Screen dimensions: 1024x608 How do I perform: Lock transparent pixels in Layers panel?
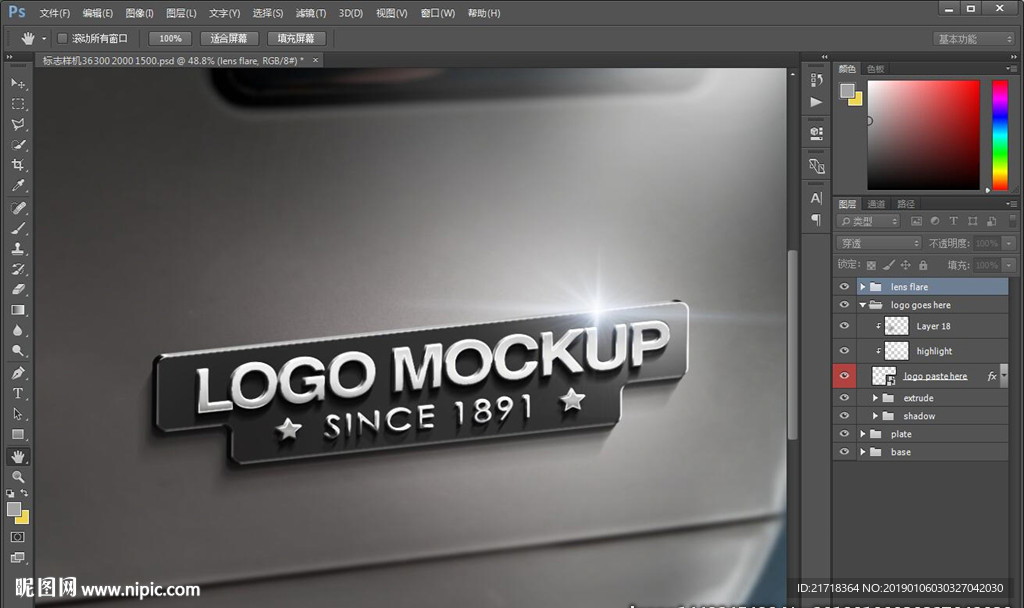point(871,265)
